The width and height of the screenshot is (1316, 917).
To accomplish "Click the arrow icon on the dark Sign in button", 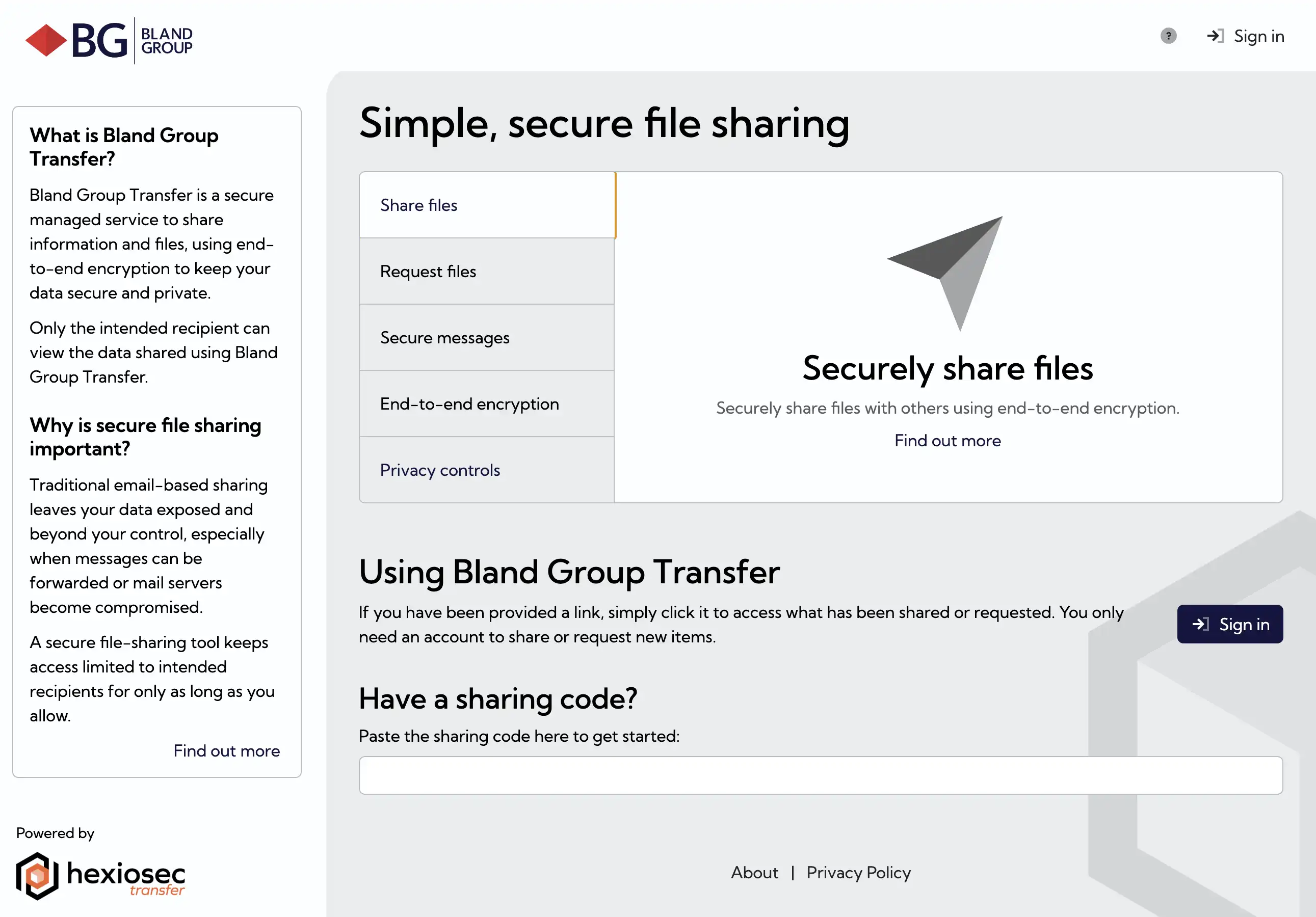I will pyautogui.click(x=1200, y=624).
